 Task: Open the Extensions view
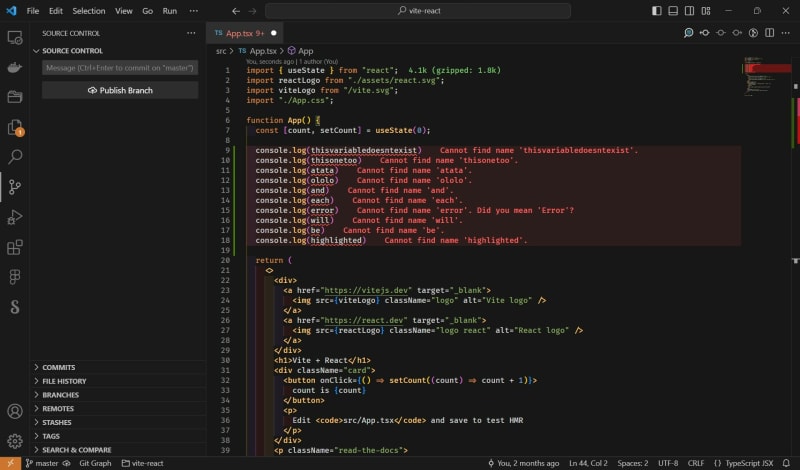click(15, 248)
